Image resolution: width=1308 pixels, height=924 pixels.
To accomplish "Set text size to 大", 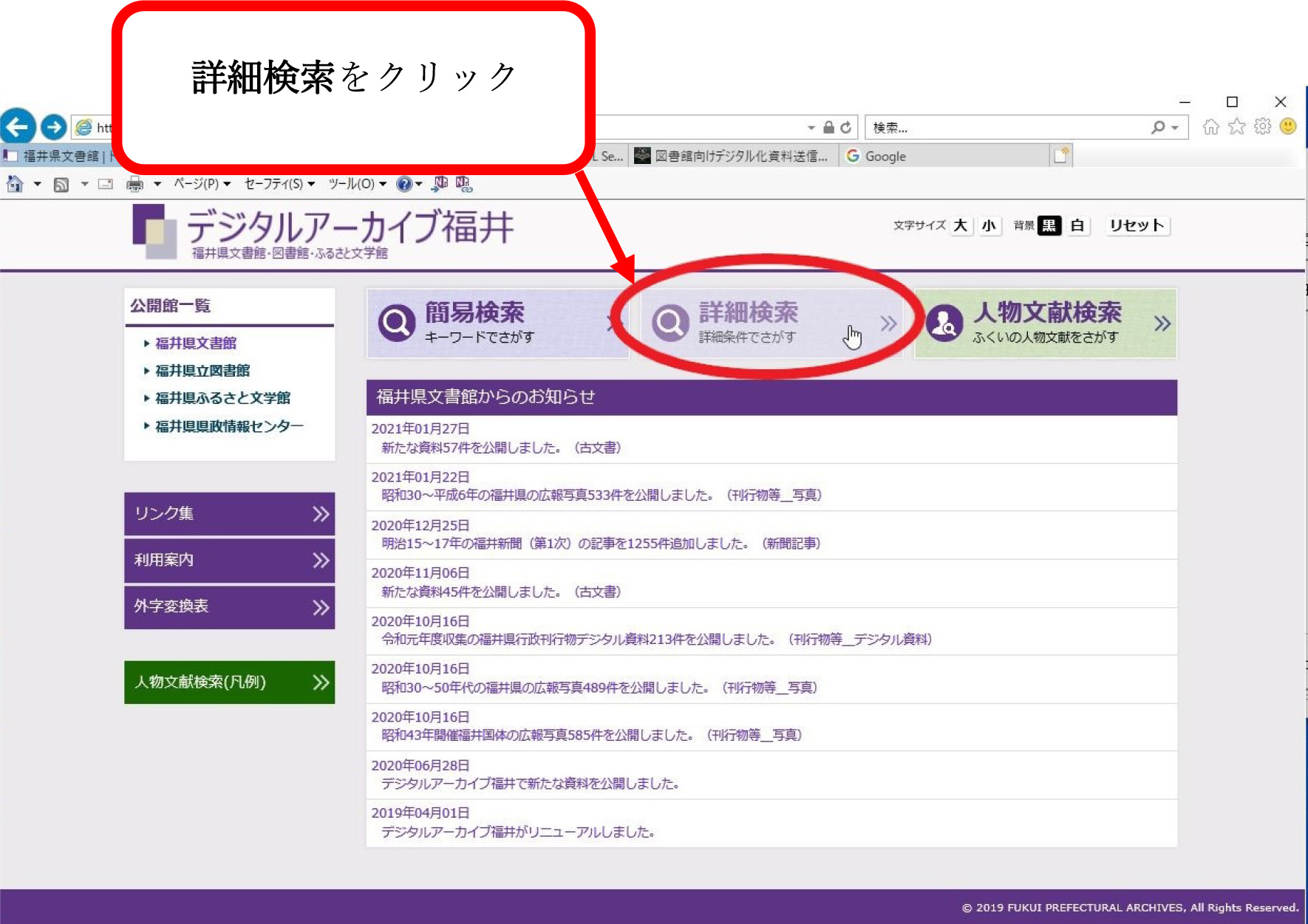I will click(x=961, y=225).
